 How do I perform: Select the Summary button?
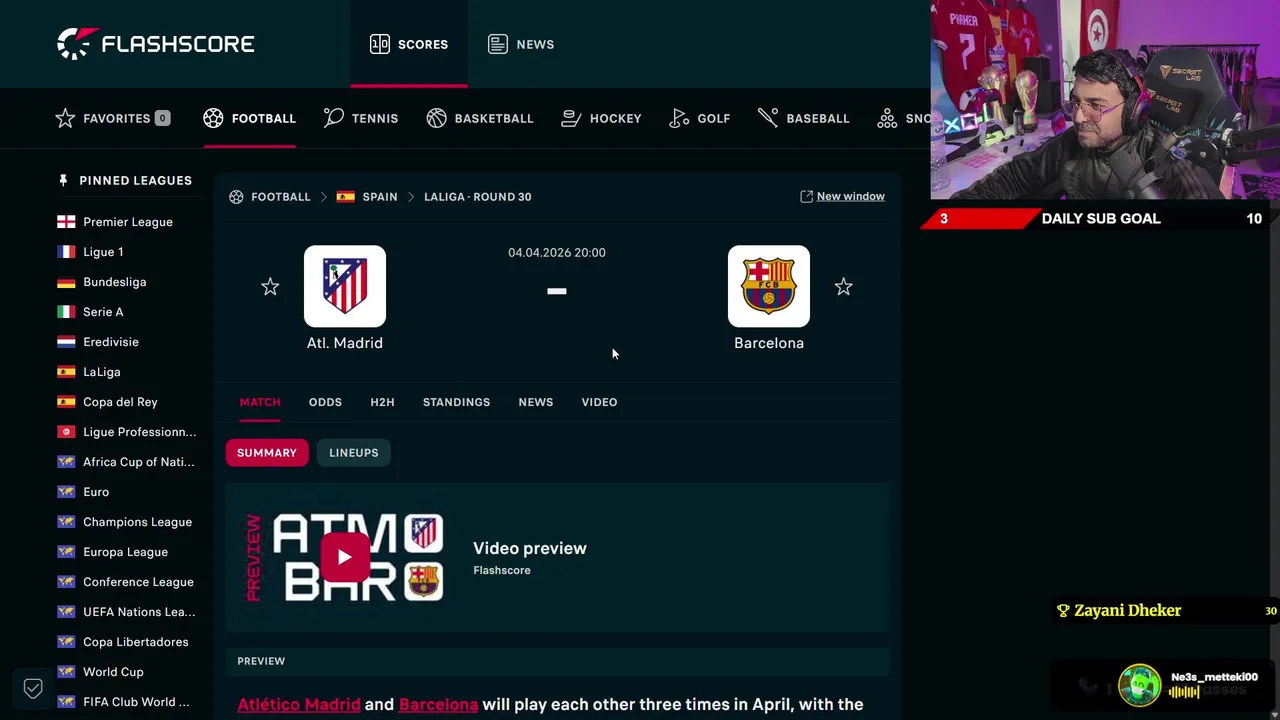pyautogui.click(x=267, y=453)
